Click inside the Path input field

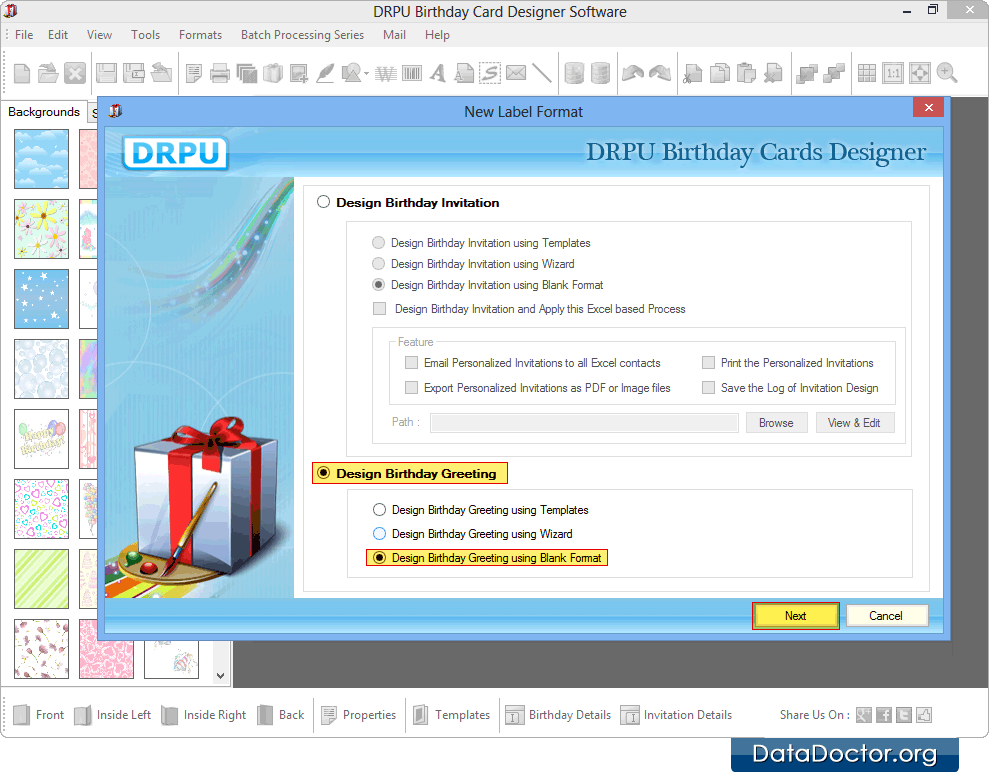584,423
